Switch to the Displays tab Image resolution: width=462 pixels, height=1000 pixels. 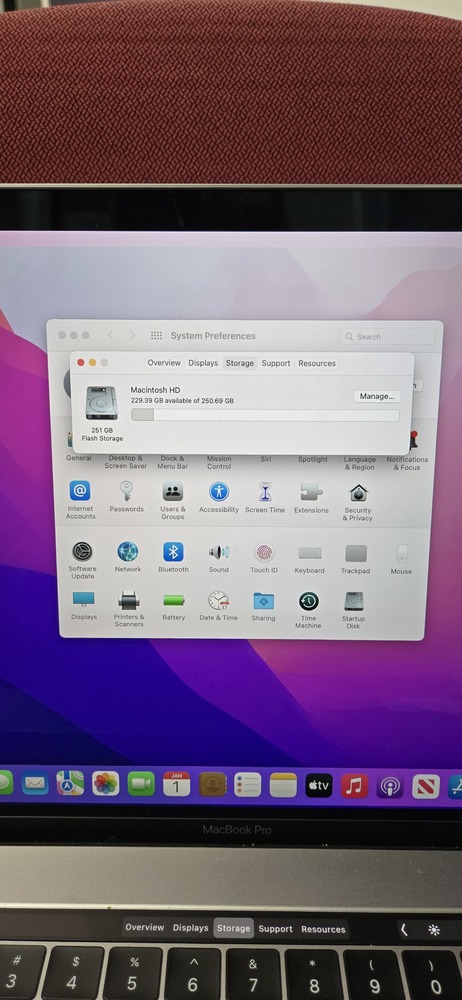[203, 363]
